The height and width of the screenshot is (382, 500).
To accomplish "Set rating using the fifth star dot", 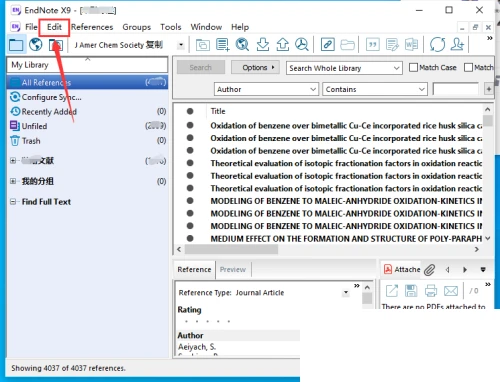I will click(x=229, y=322).
